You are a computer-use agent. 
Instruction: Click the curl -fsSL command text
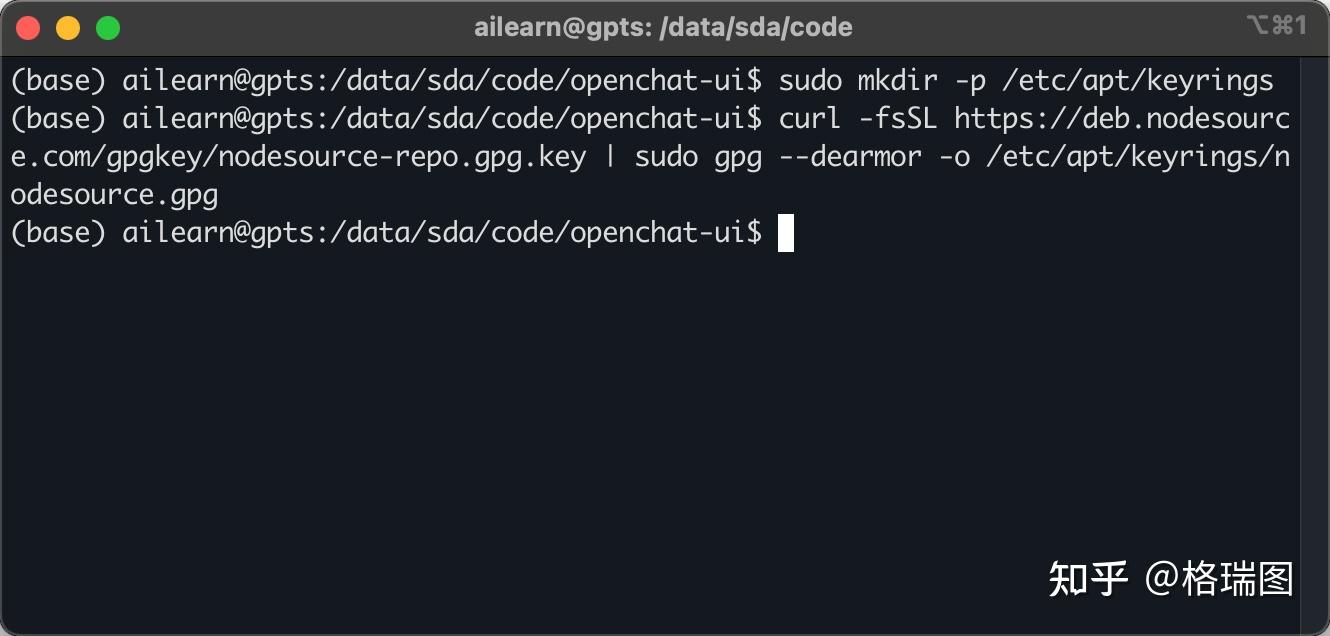pos(860,118)
